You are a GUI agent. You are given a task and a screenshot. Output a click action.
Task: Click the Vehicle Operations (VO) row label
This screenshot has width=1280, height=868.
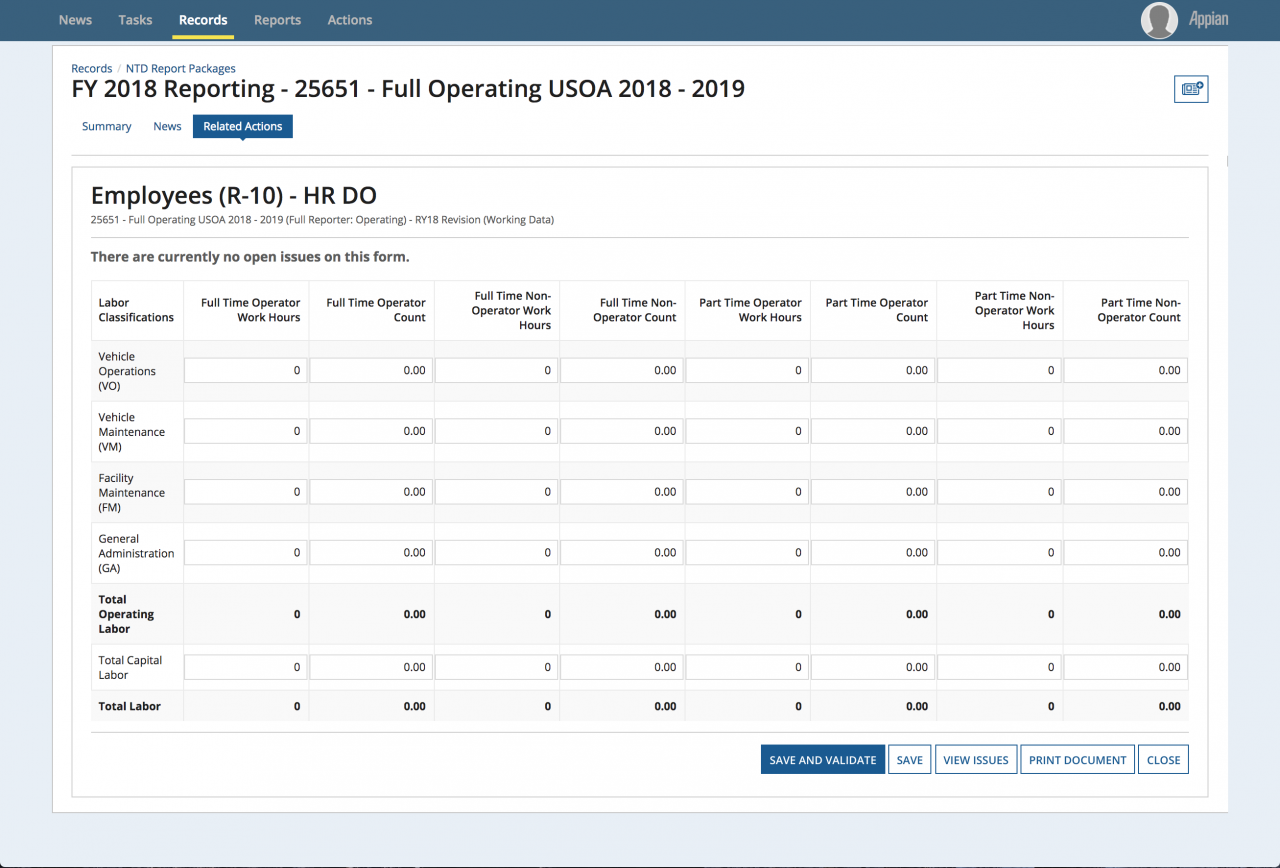[x=127, y=371]
